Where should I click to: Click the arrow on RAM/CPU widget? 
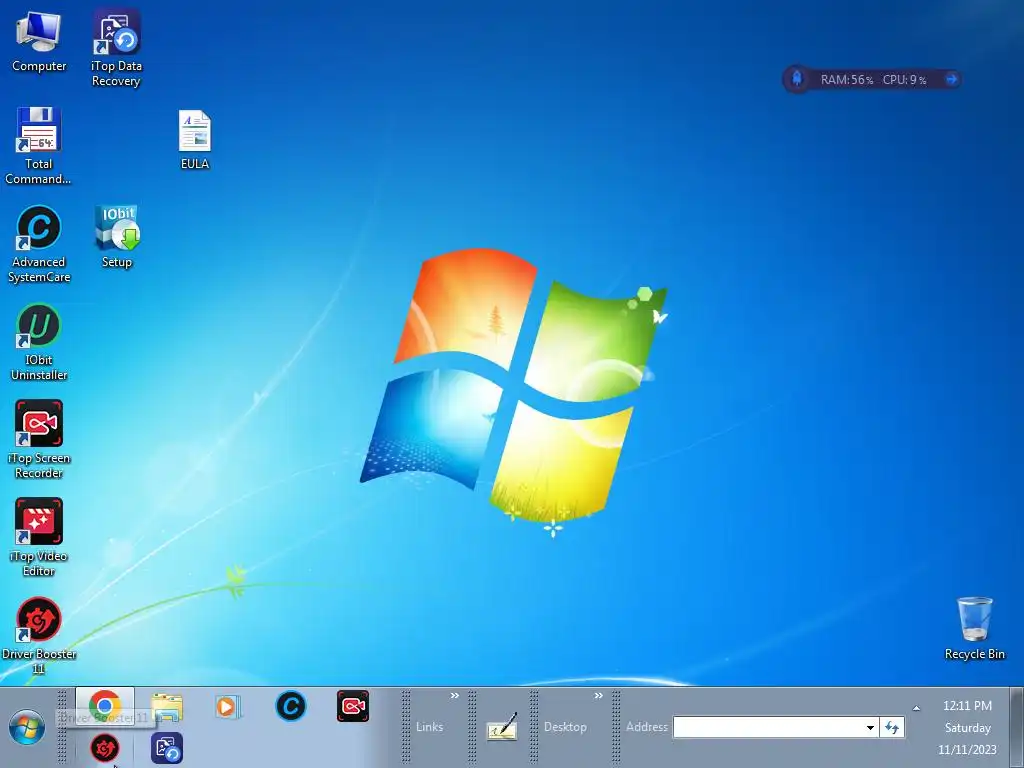[952, 79]
